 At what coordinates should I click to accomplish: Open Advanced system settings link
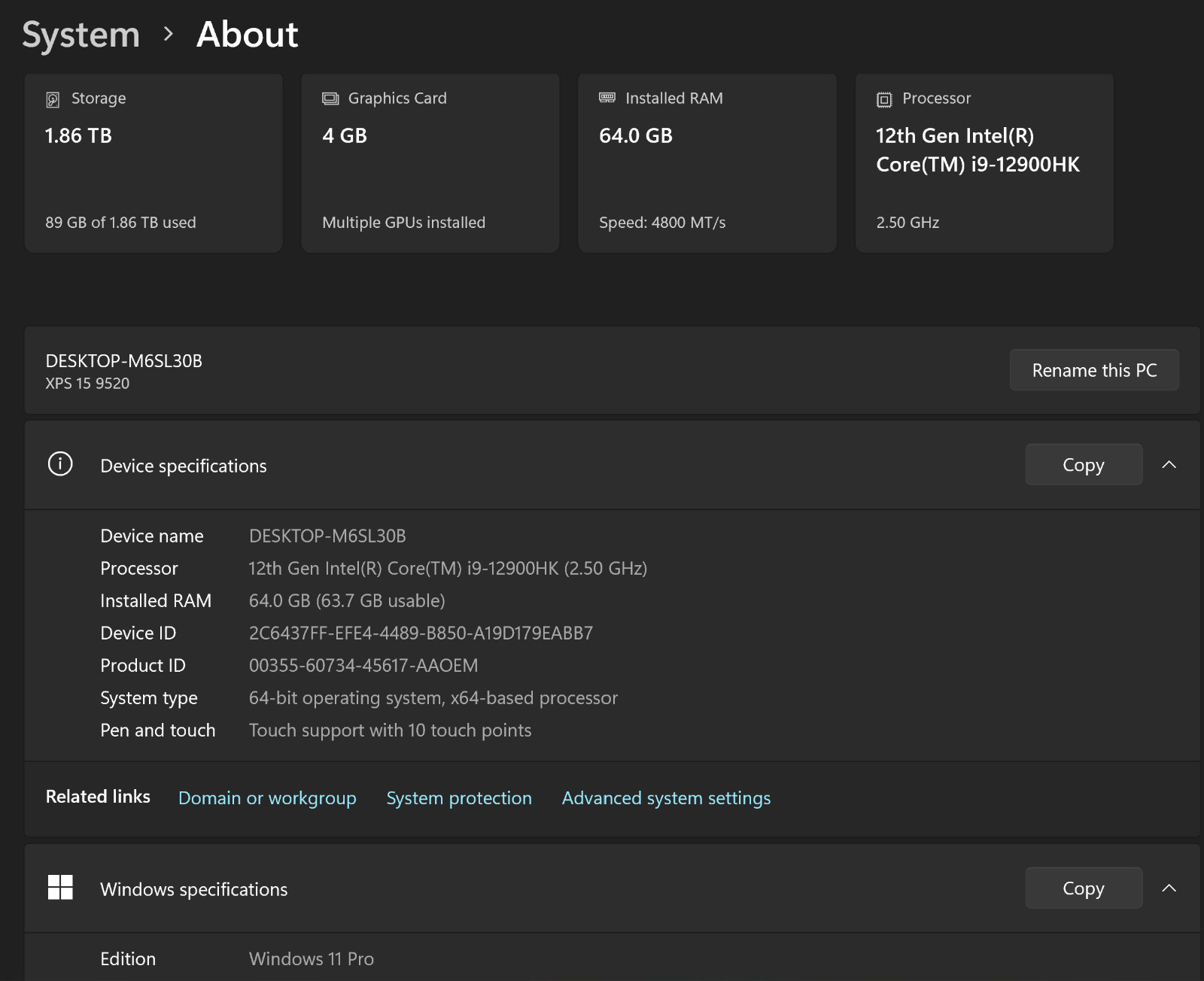point(666,797)
